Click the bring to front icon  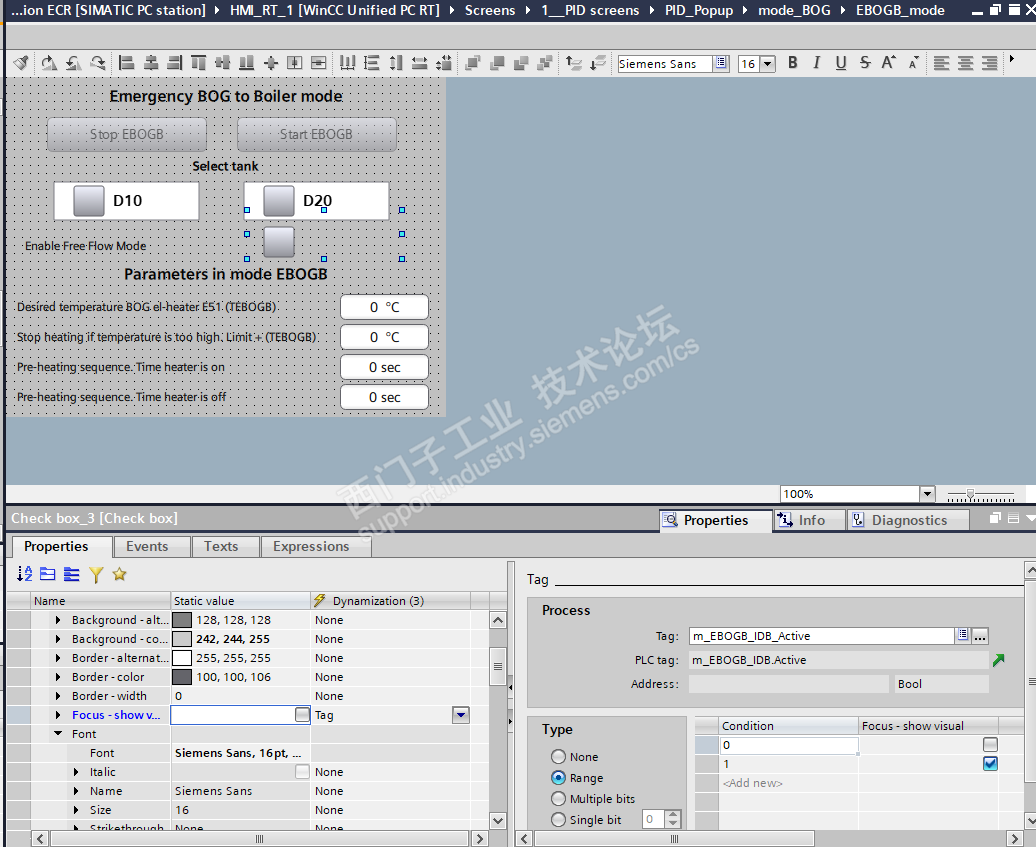click(x=472, y=63)
